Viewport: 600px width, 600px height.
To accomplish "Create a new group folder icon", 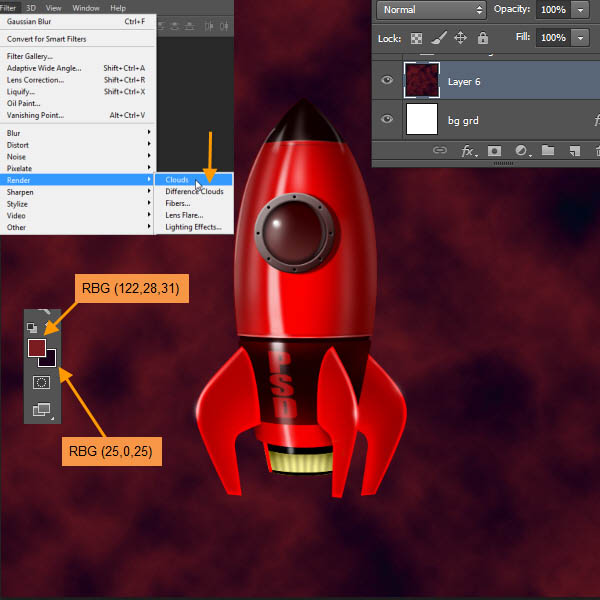I will pos(548,151).
